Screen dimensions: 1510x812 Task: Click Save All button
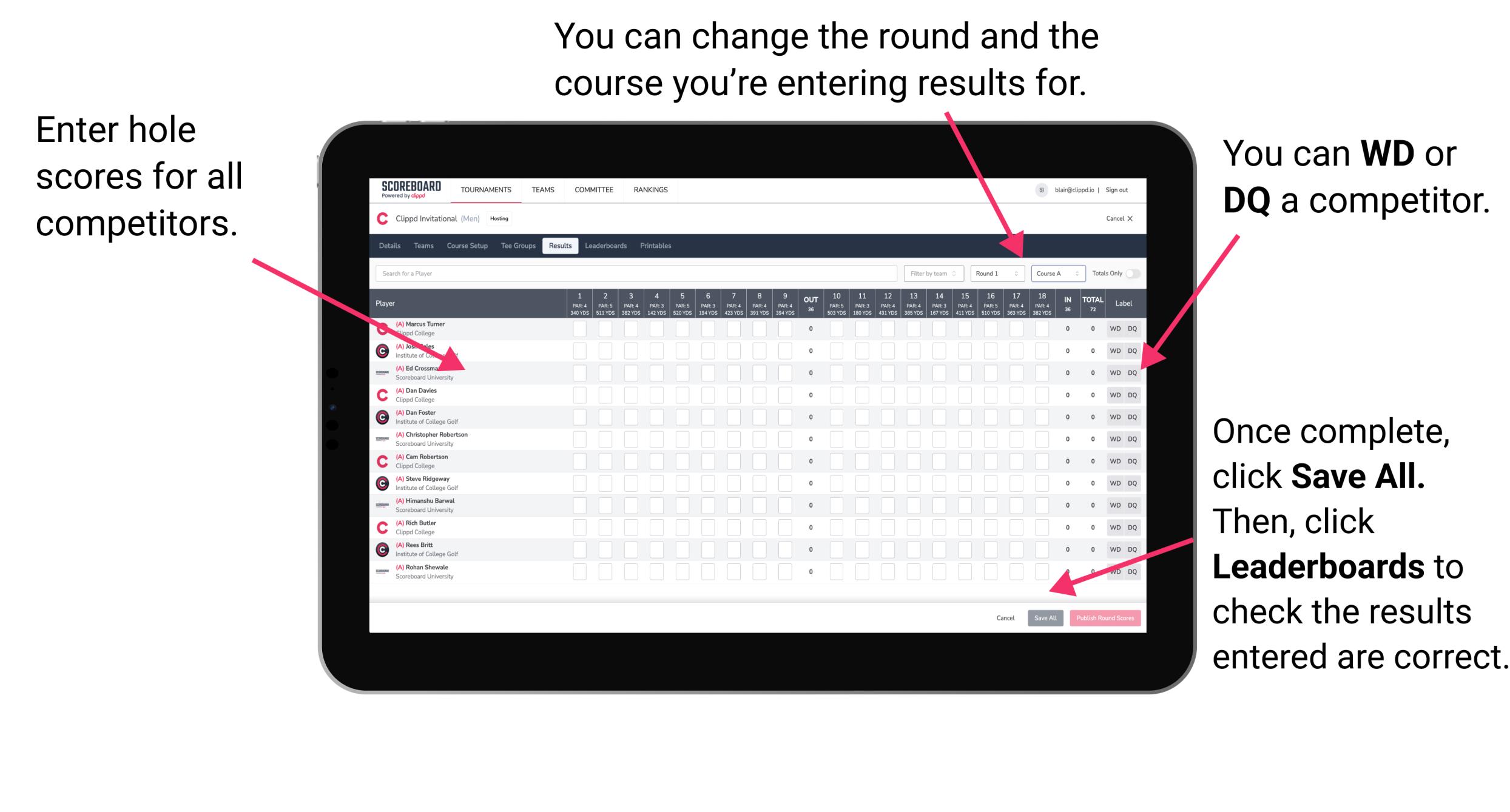[1044, 617]
